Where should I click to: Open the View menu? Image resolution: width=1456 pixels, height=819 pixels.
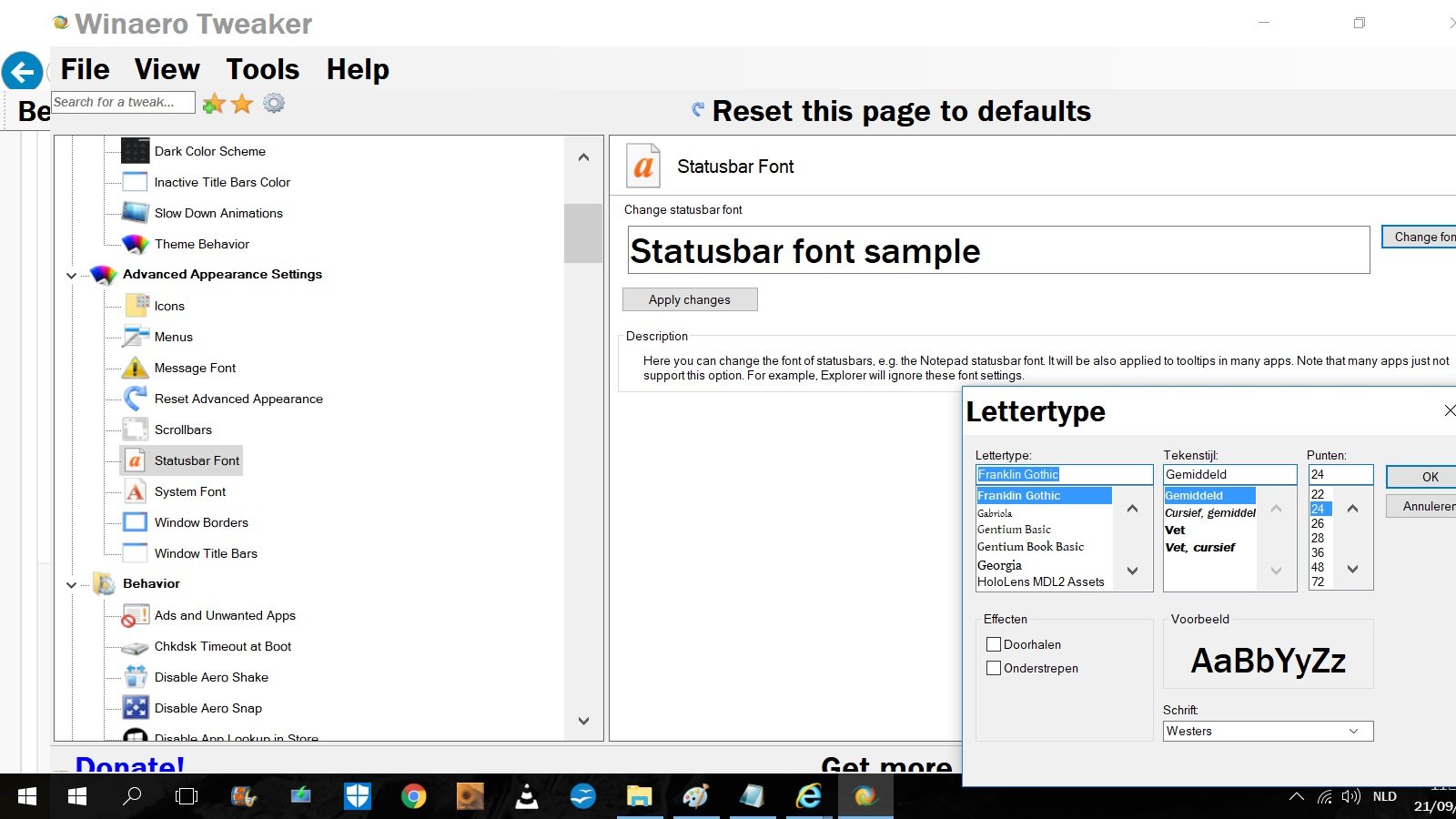tap(167, 69)
